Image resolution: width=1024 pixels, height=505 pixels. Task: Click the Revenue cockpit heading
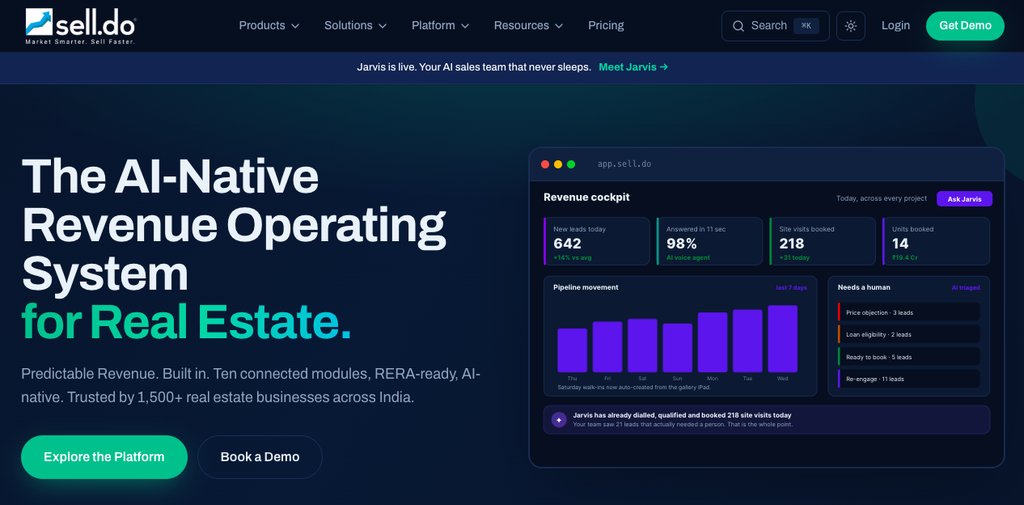tap(586, 197)
